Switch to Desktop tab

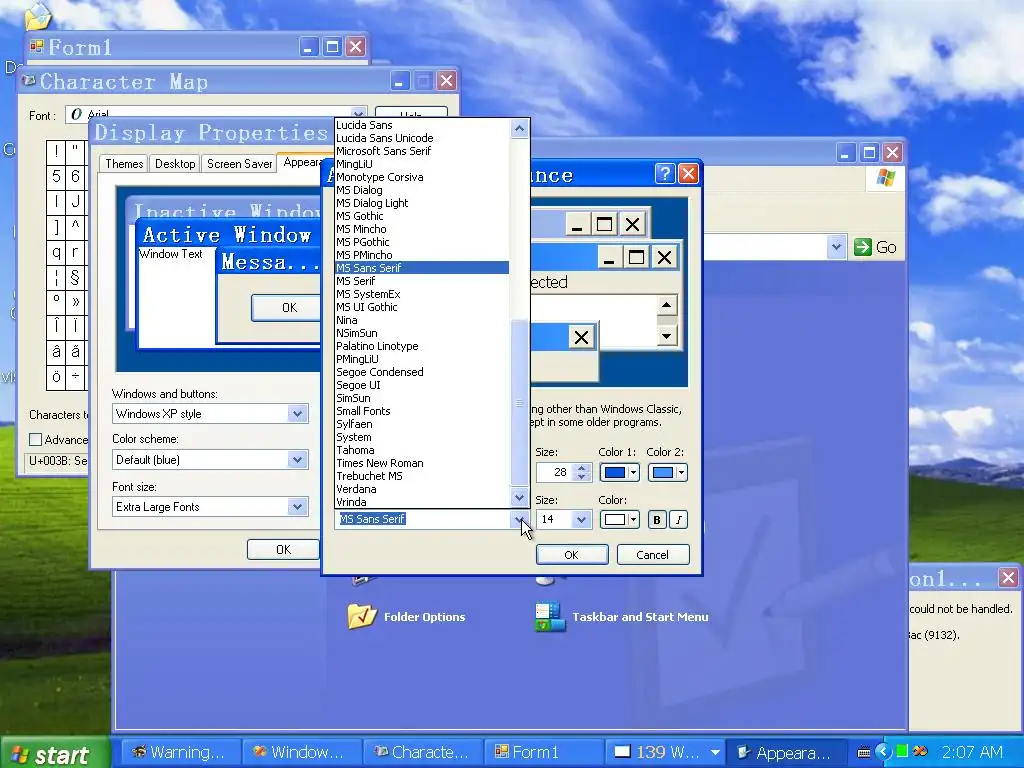[x=175, y=164]
